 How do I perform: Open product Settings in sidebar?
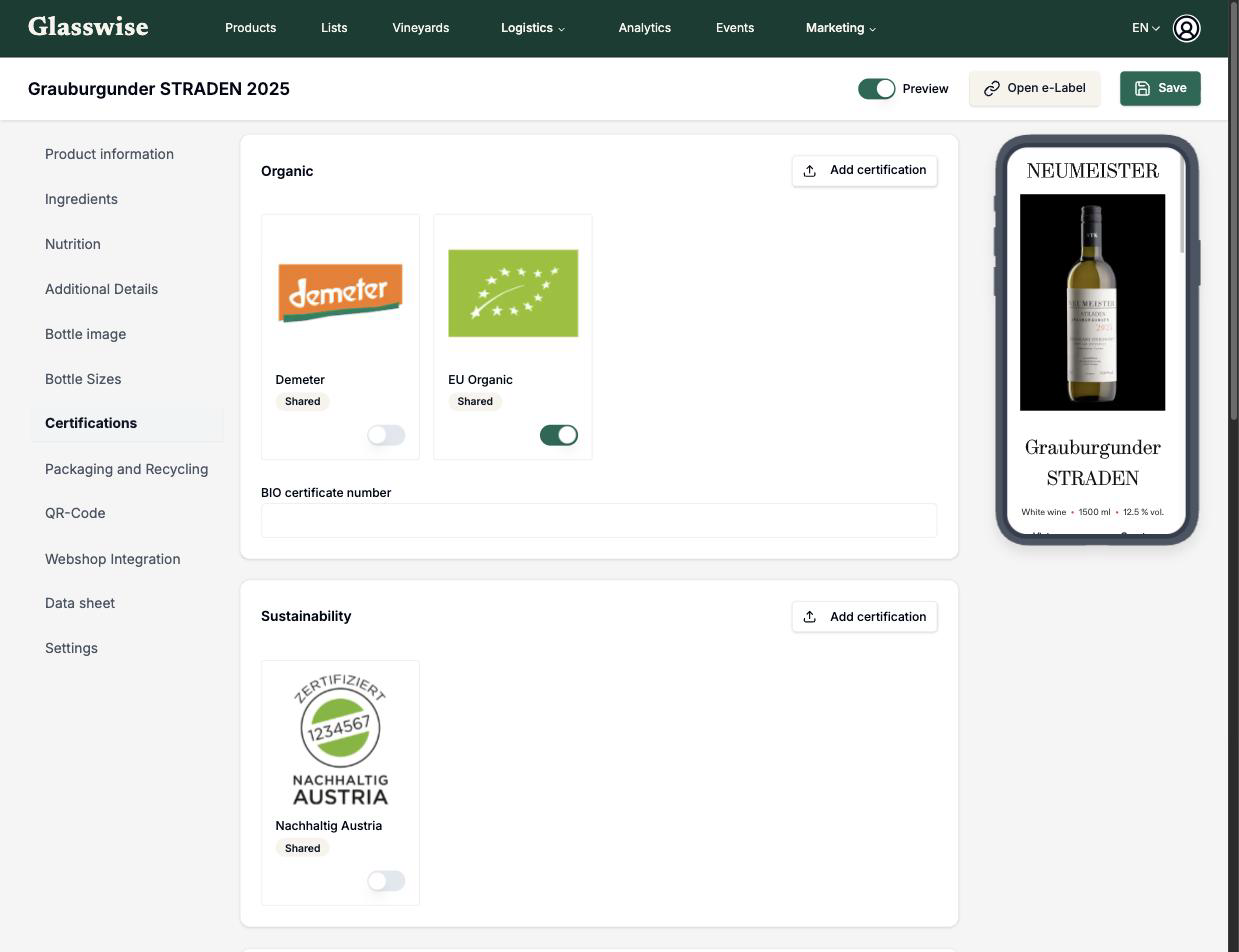click(x=71, y=648)
